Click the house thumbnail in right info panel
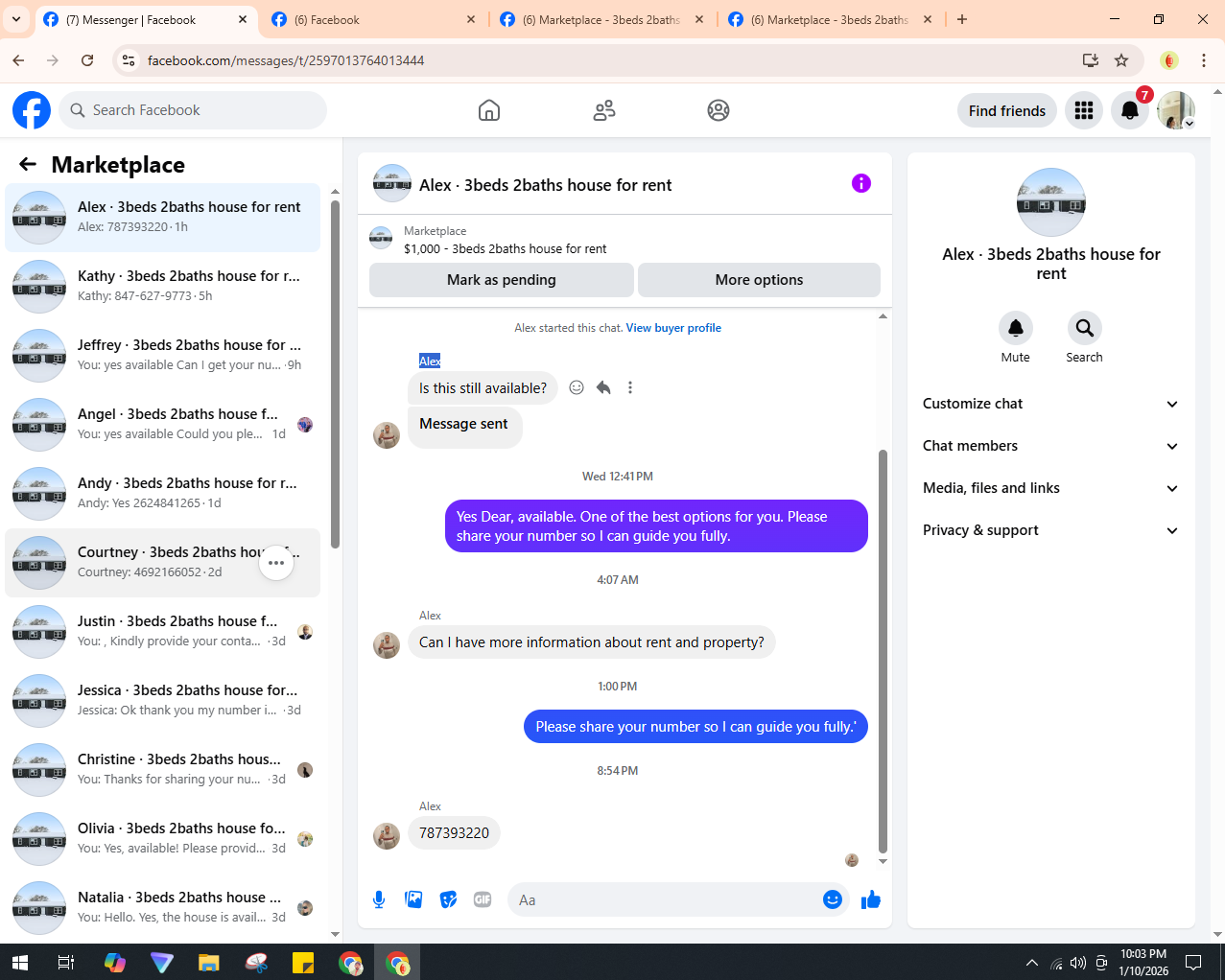The width and height of the screenshot is (1225, 980). click(x=1051, y=202)
